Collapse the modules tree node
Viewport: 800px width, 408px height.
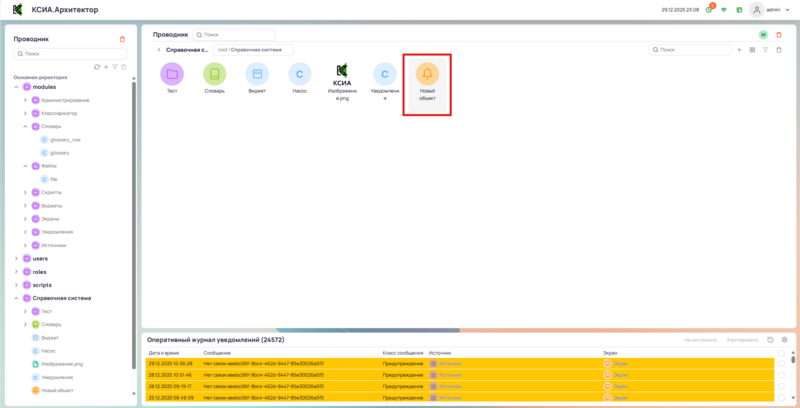pyautogui.click(x=17, y=87)
